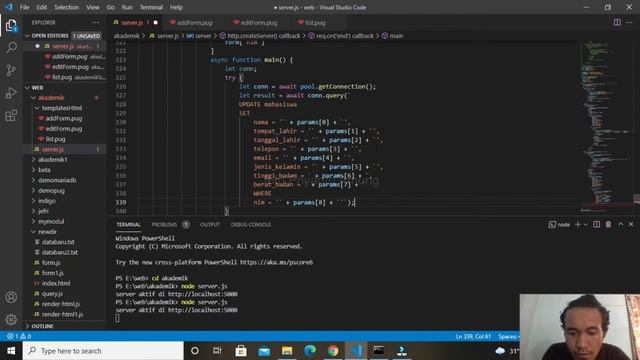Open the Run and Debug view
This screenshot has height=360, width=640.
point(11,93)
